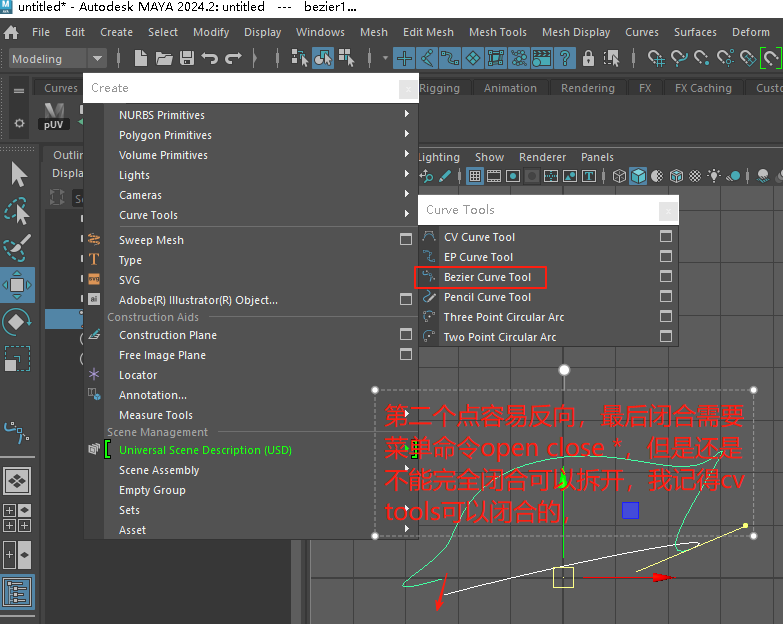This screenshot has height=624, width=783.
Task: Activate the Rotate tool
Action: click(x=16, y=322)
